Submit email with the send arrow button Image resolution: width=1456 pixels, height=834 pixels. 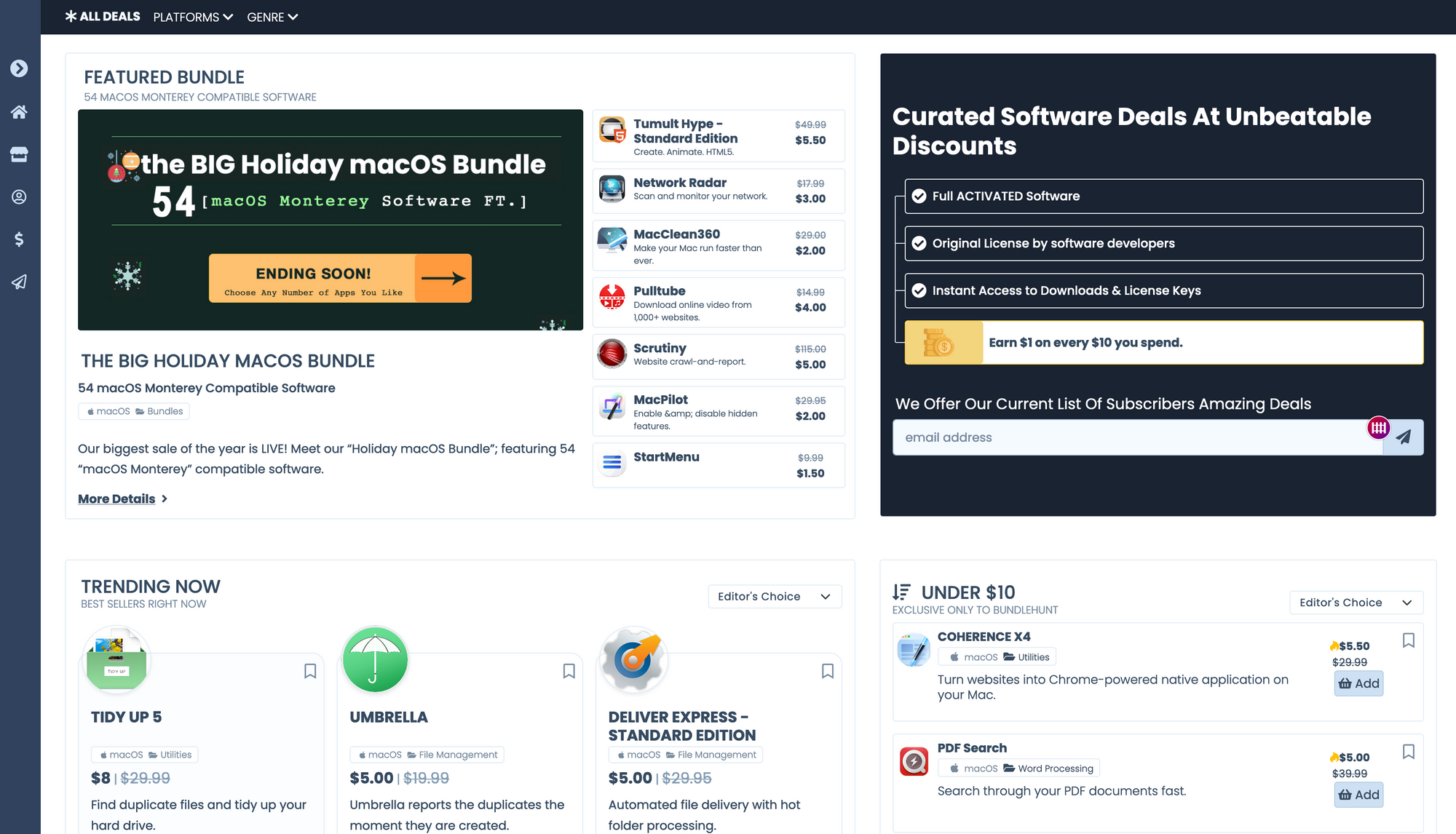[1403, 437]
